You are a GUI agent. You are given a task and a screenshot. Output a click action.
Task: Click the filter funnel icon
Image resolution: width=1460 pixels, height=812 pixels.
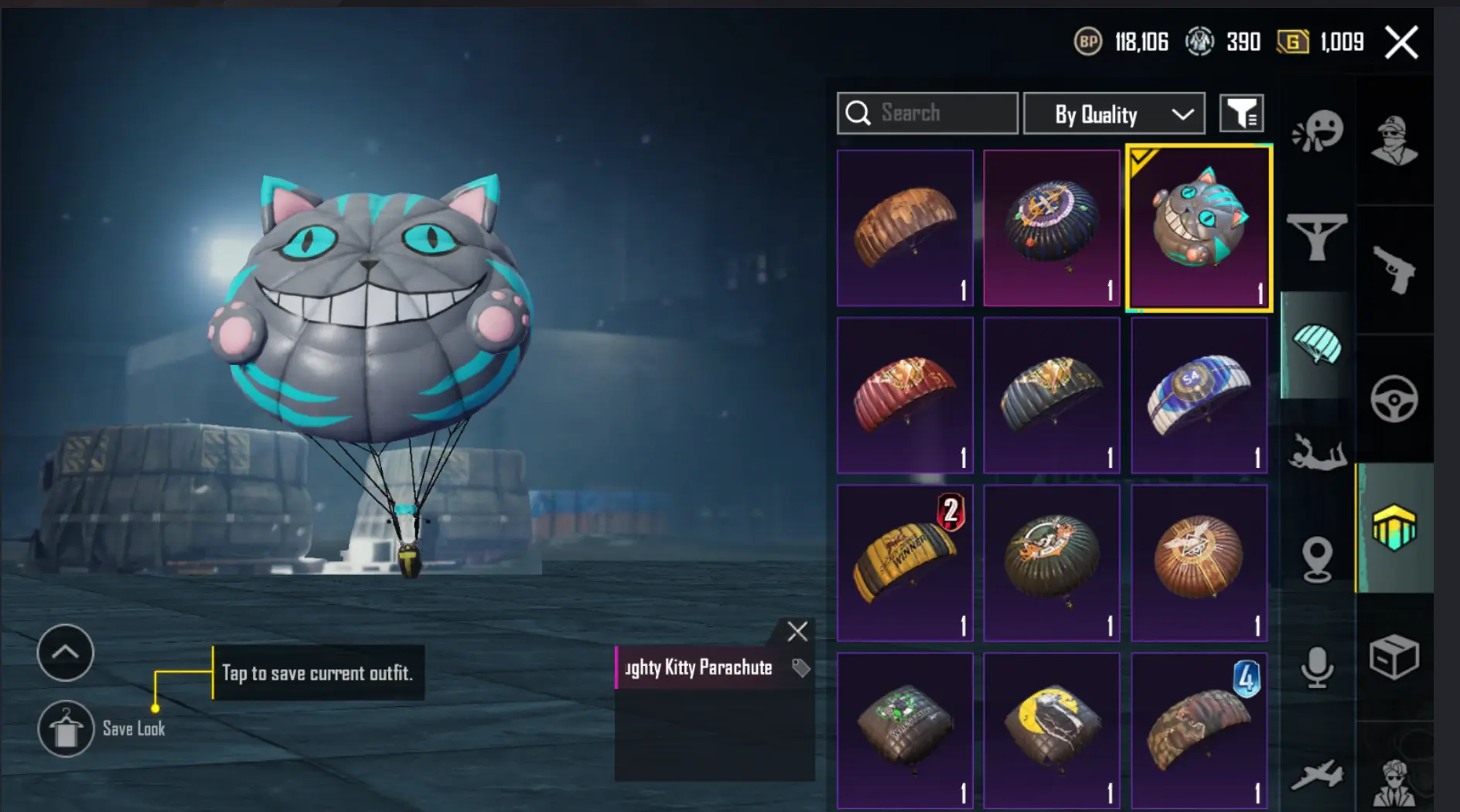click(1242, 114)
